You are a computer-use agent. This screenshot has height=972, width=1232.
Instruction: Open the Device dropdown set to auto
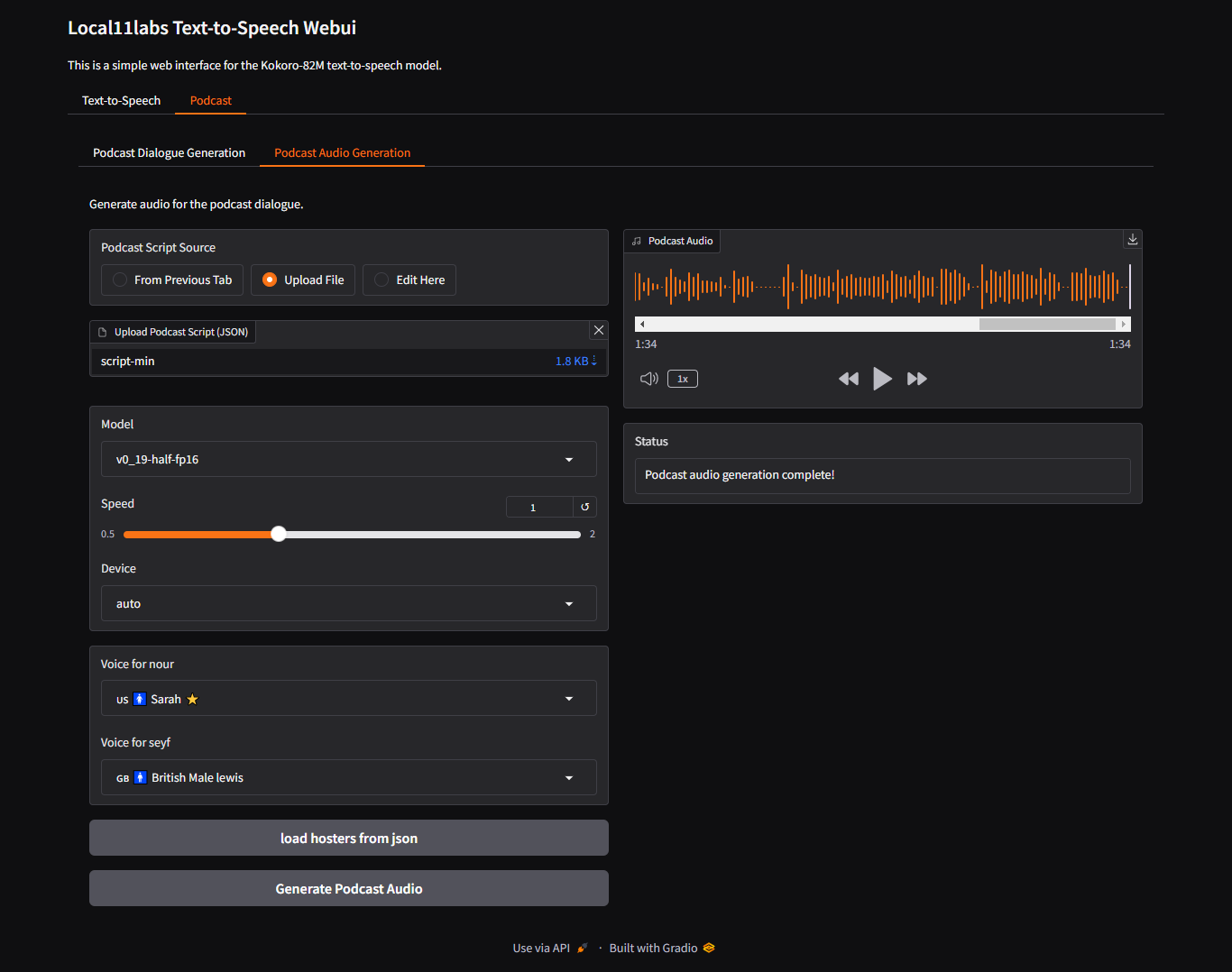point(349,603)
